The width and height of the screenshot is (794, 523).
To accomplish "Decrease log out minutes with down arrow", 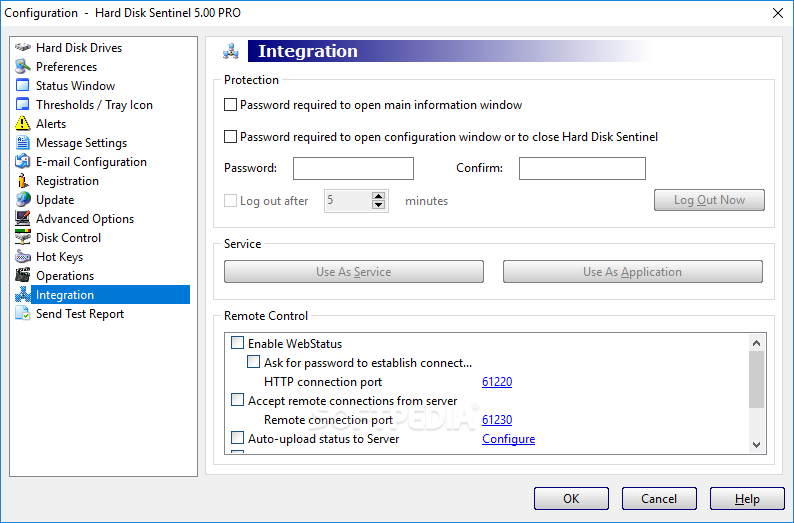I will pyautogui.click(x=378, y=205).
